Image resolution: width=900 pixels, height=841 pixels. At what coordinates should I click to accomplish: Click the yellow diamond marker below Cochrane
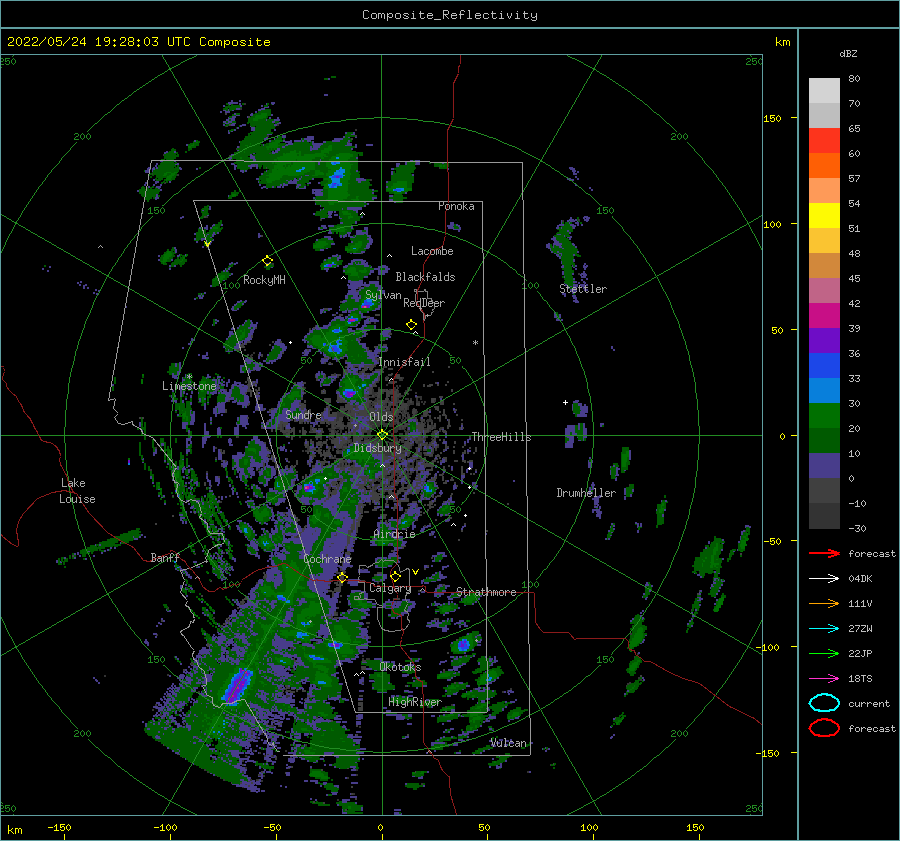coord(343,577)
